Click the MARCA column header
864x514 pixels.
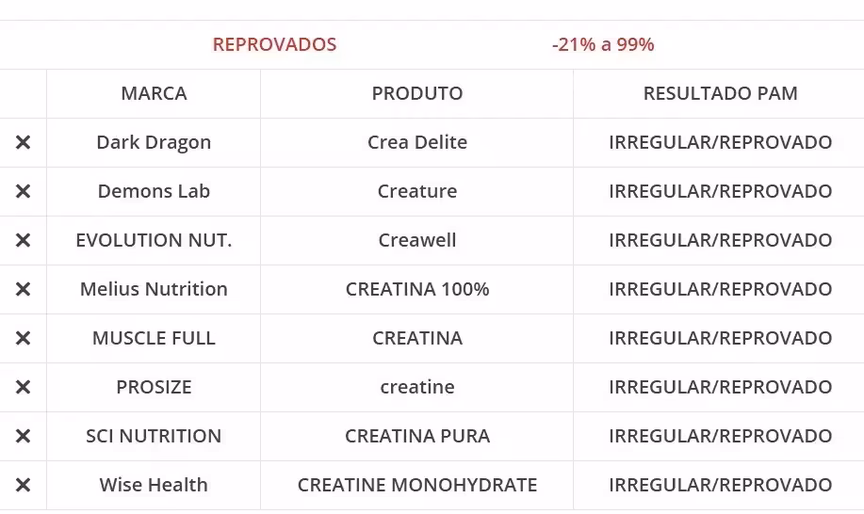pyautogui.click(x=154, y=94)
